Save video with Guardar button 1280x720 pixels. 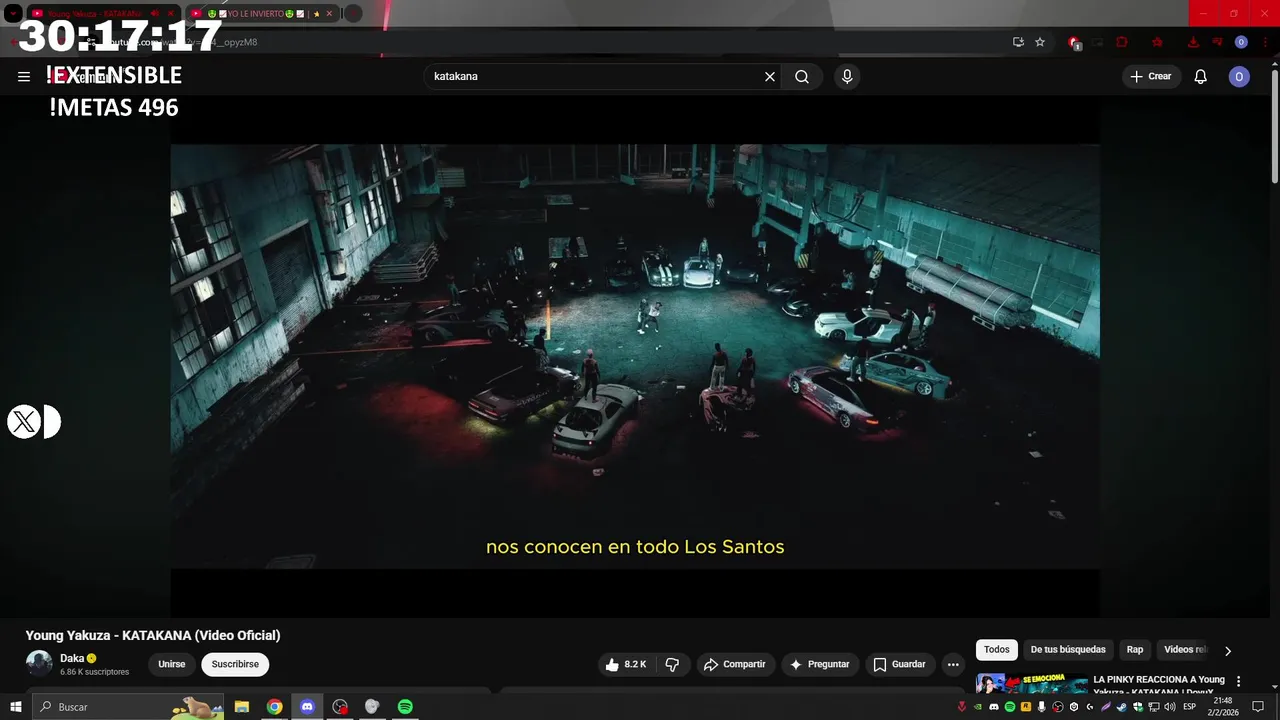point(900,664)
